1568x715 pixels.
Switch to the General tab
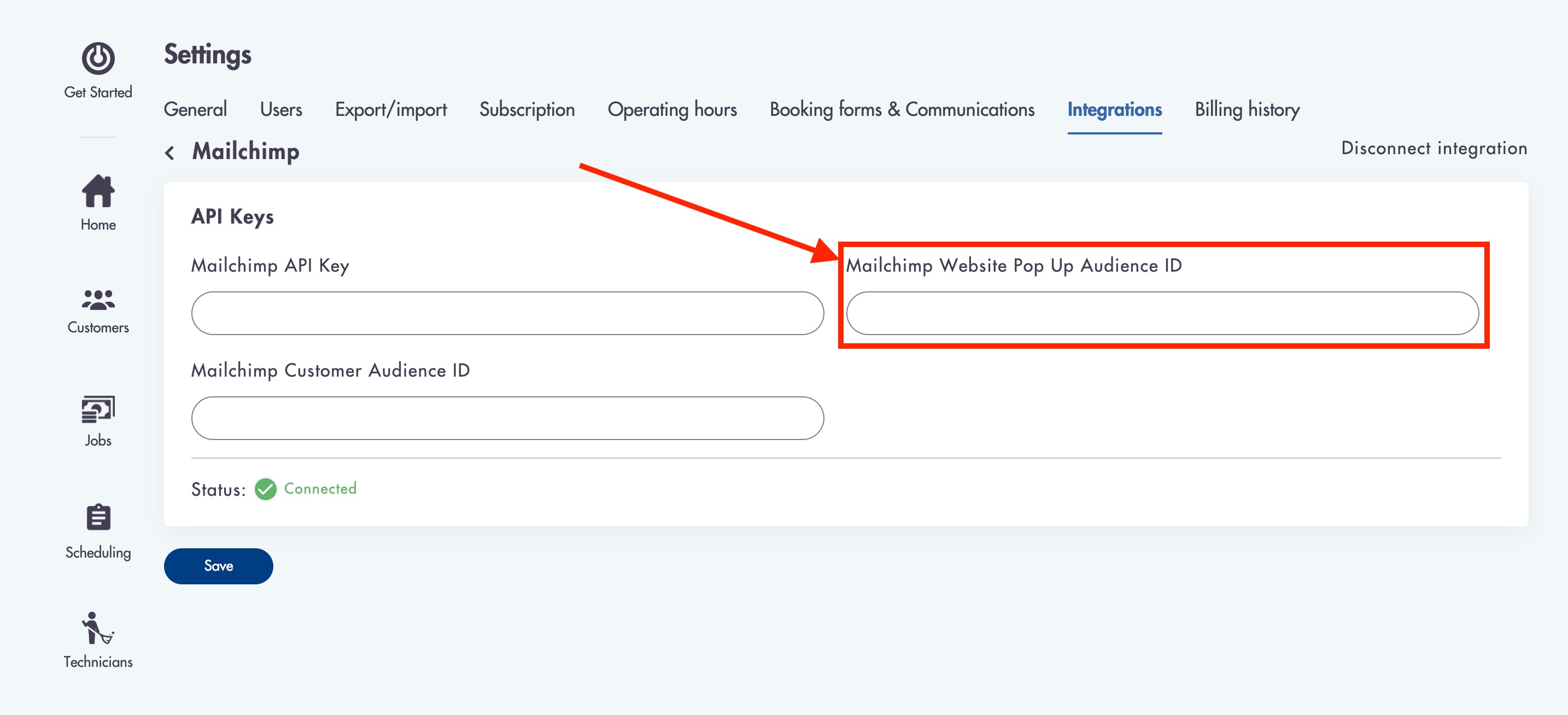pos(195,109)
